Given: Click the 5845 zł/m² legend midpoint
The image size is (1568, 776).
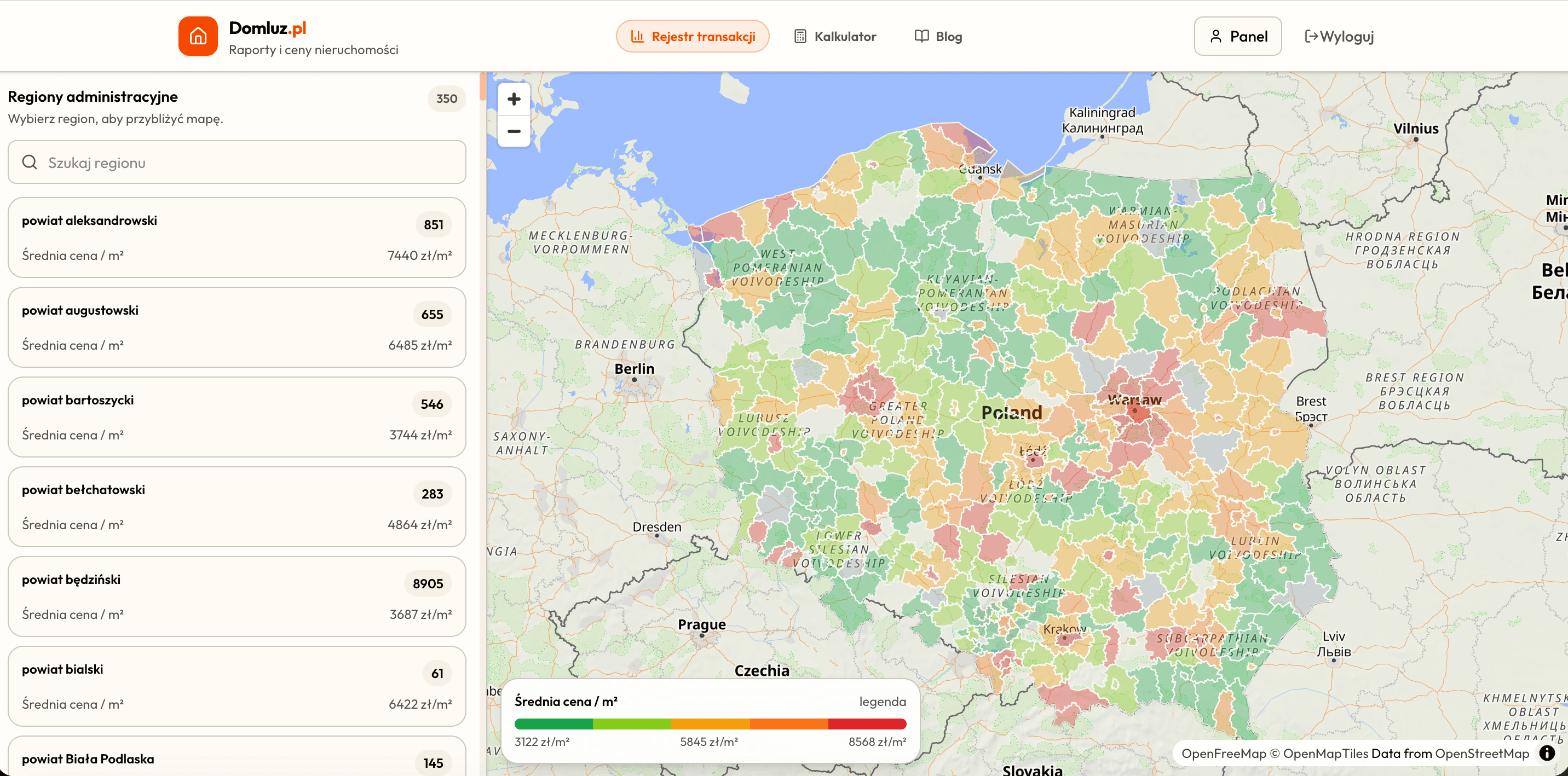Looking at the screenshot, I should (709, 742).
